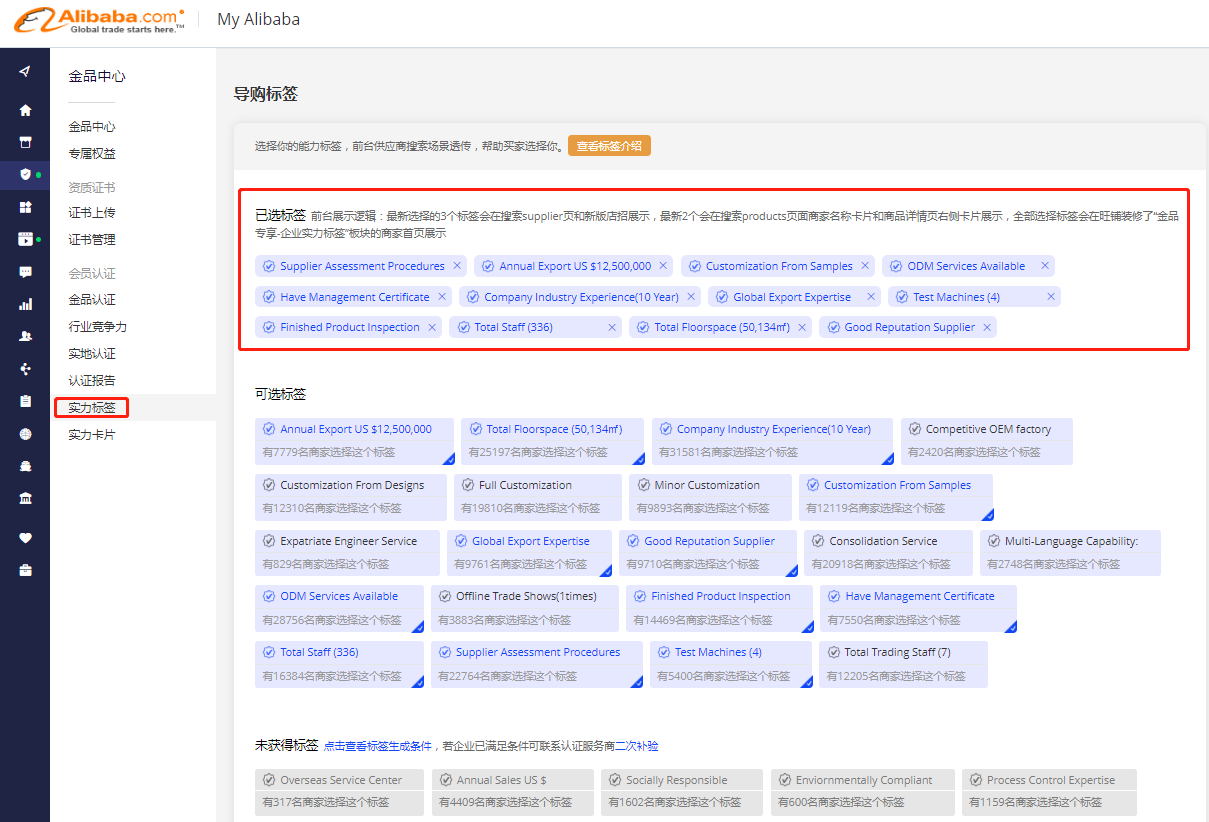Go to 证书上传 in the left menu

click(x=92, y=213)
